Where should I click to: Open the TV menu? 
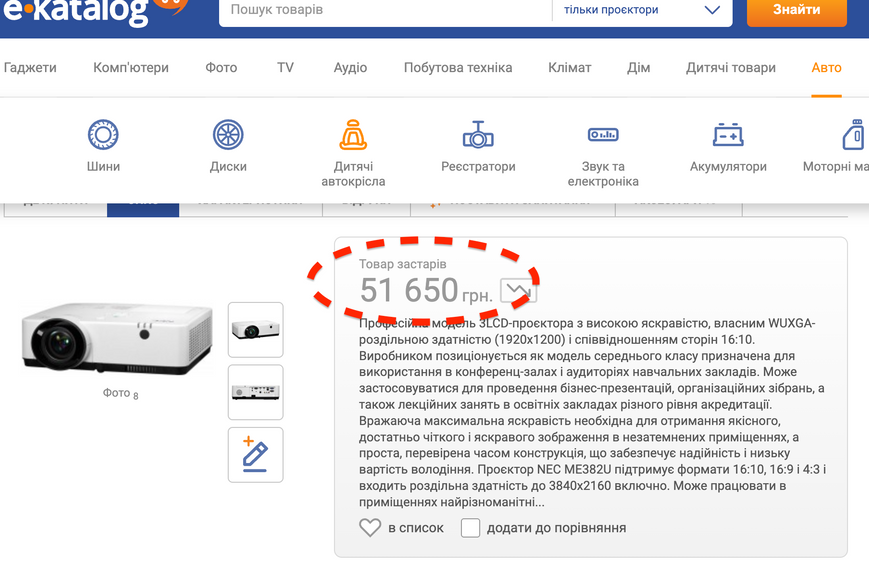point(285,68)
